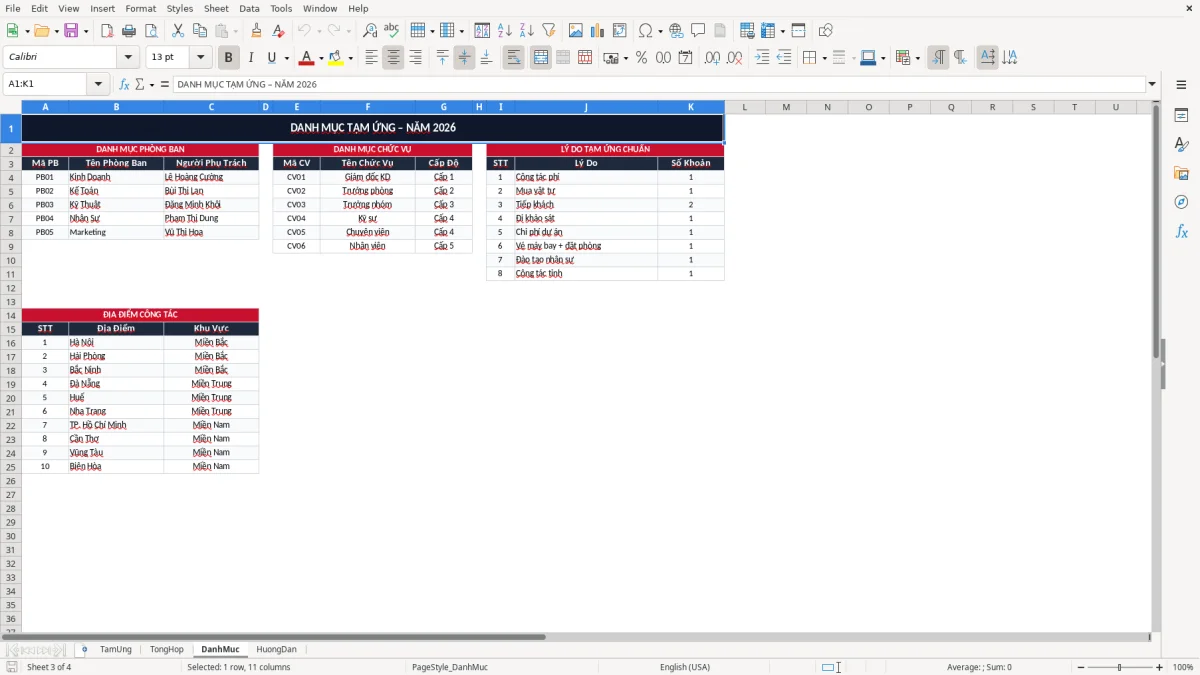Toggle Italic formatting
Viewport: 1200px width, 675px height.
pyautogui.click(x=251, y=58)
